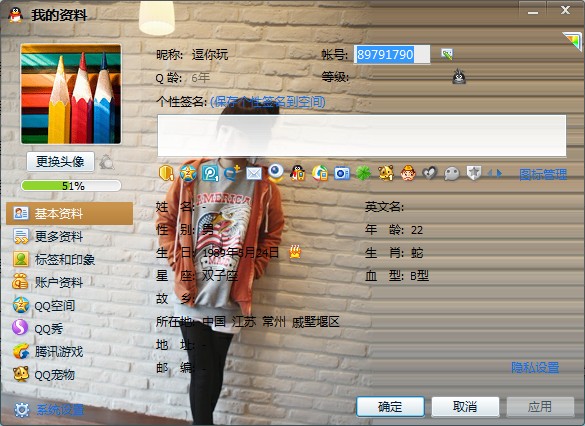Open the 系统设置 link

(x=60, y=410)
